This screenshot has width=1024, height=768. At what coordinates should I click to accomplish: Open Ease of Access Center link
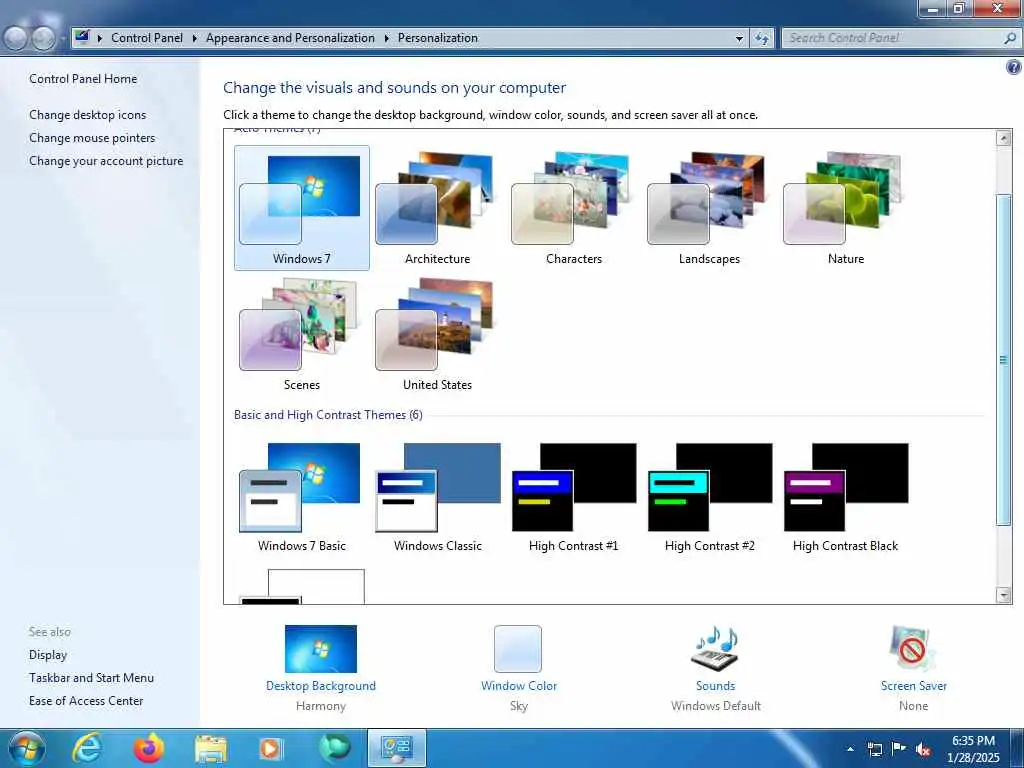point(86,701)
